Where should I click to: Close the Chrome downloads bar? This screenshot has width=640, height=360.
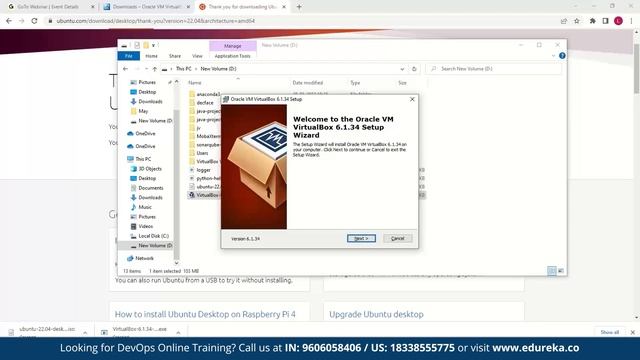coord(633,332)
